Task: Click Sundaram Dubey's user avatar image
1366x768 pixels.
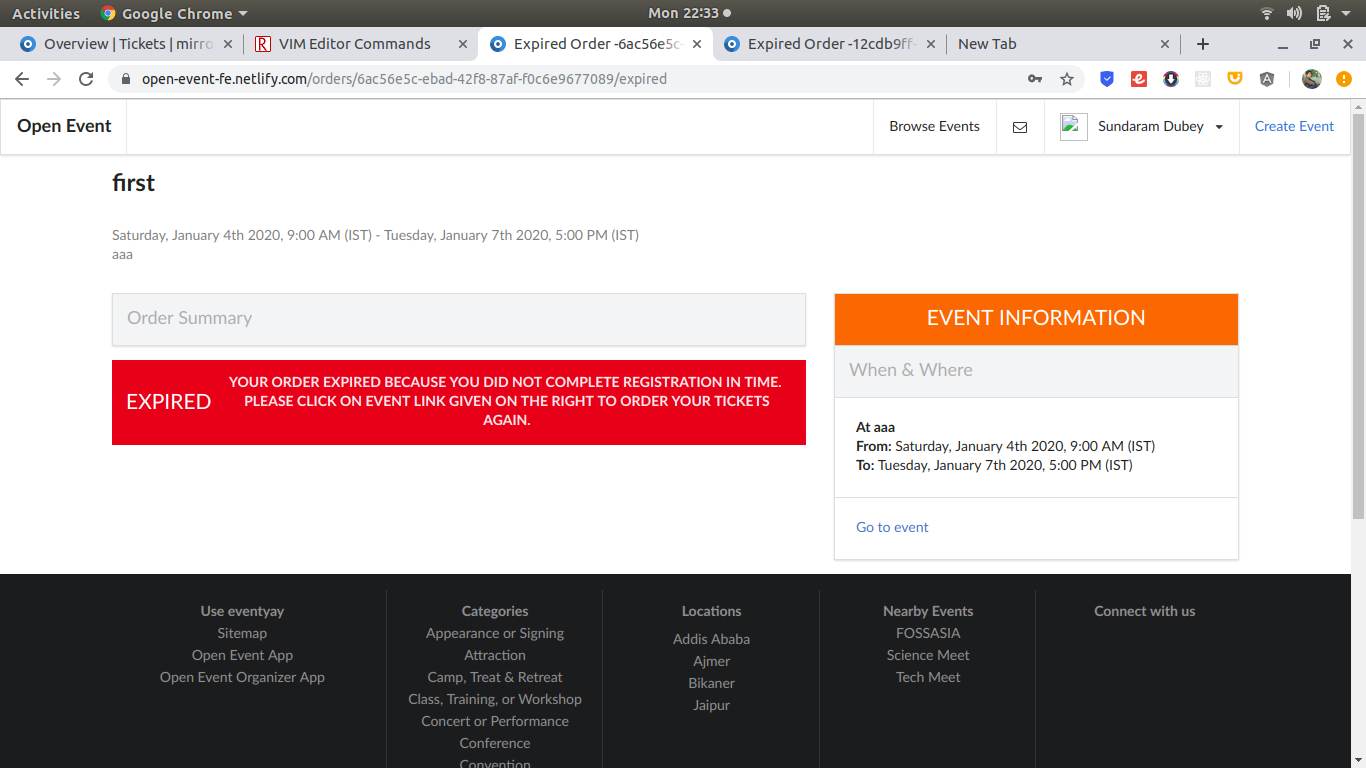Action: [1074, 127]
